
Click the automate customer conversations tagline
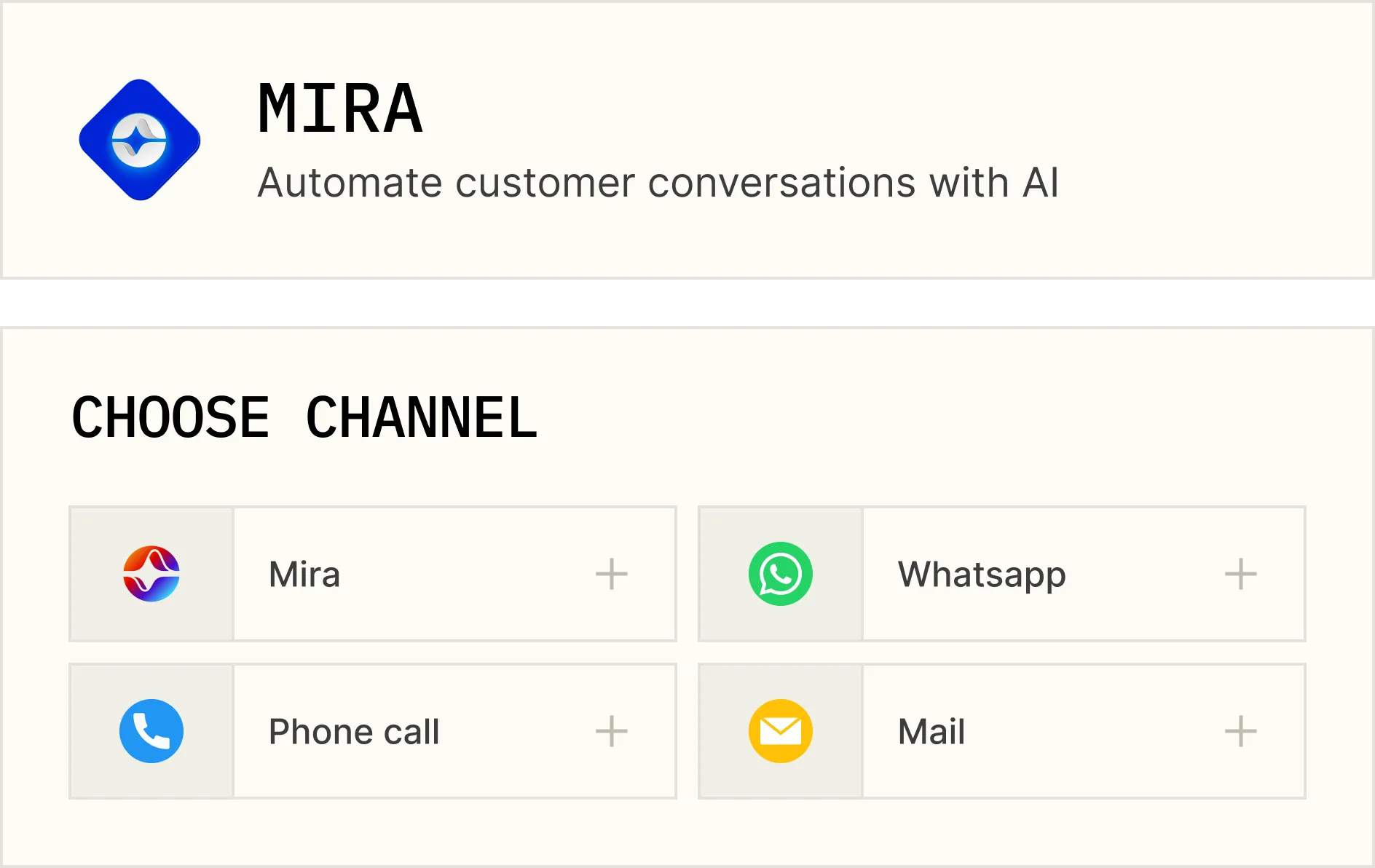click(x=659, y=183)
